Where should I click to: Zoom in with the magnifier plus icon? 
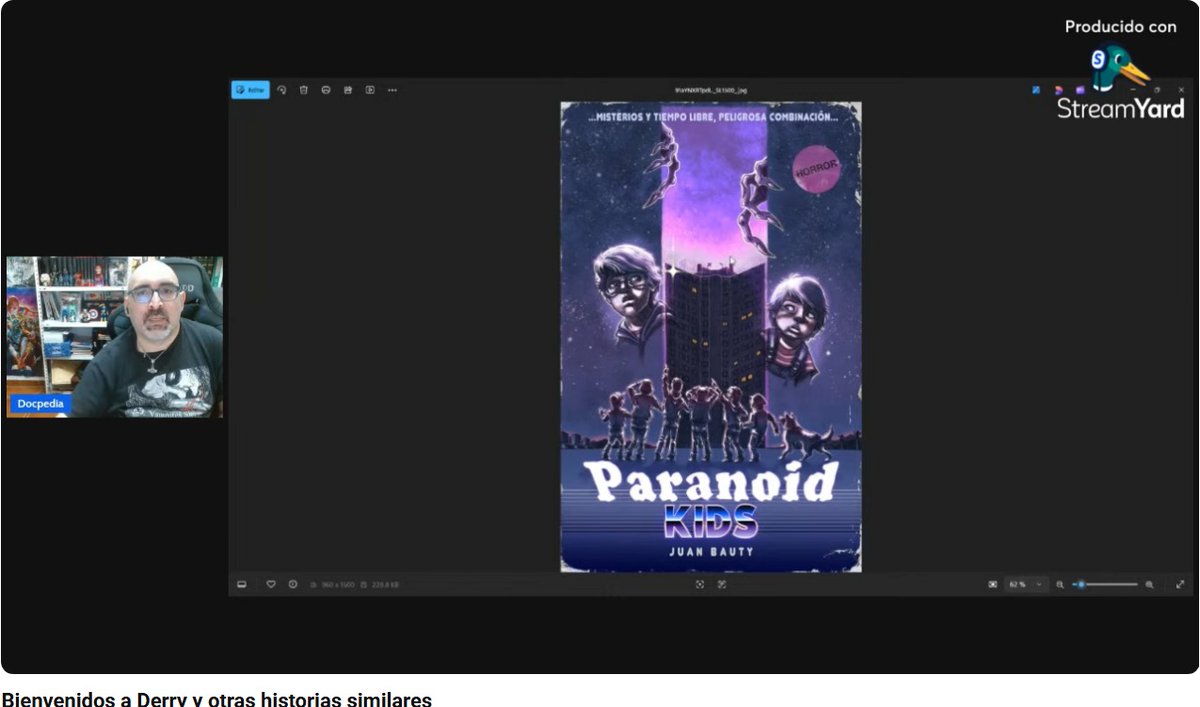coord(1149,584)
